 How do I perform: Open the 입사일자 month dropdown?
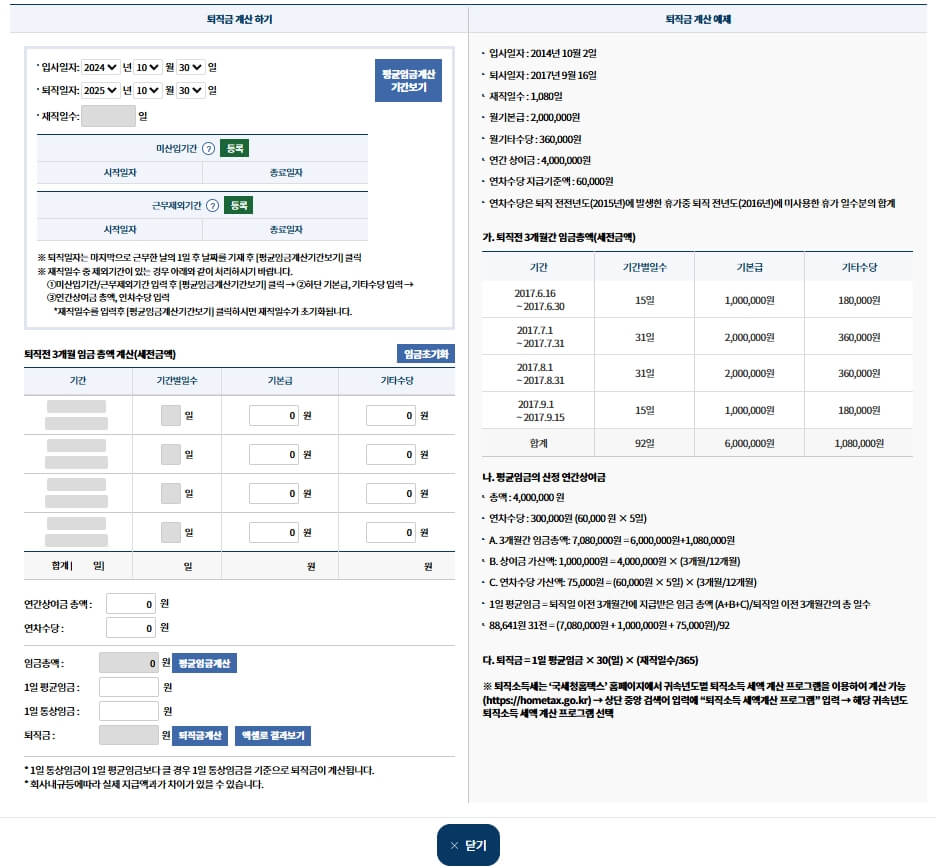coord(148,67)
